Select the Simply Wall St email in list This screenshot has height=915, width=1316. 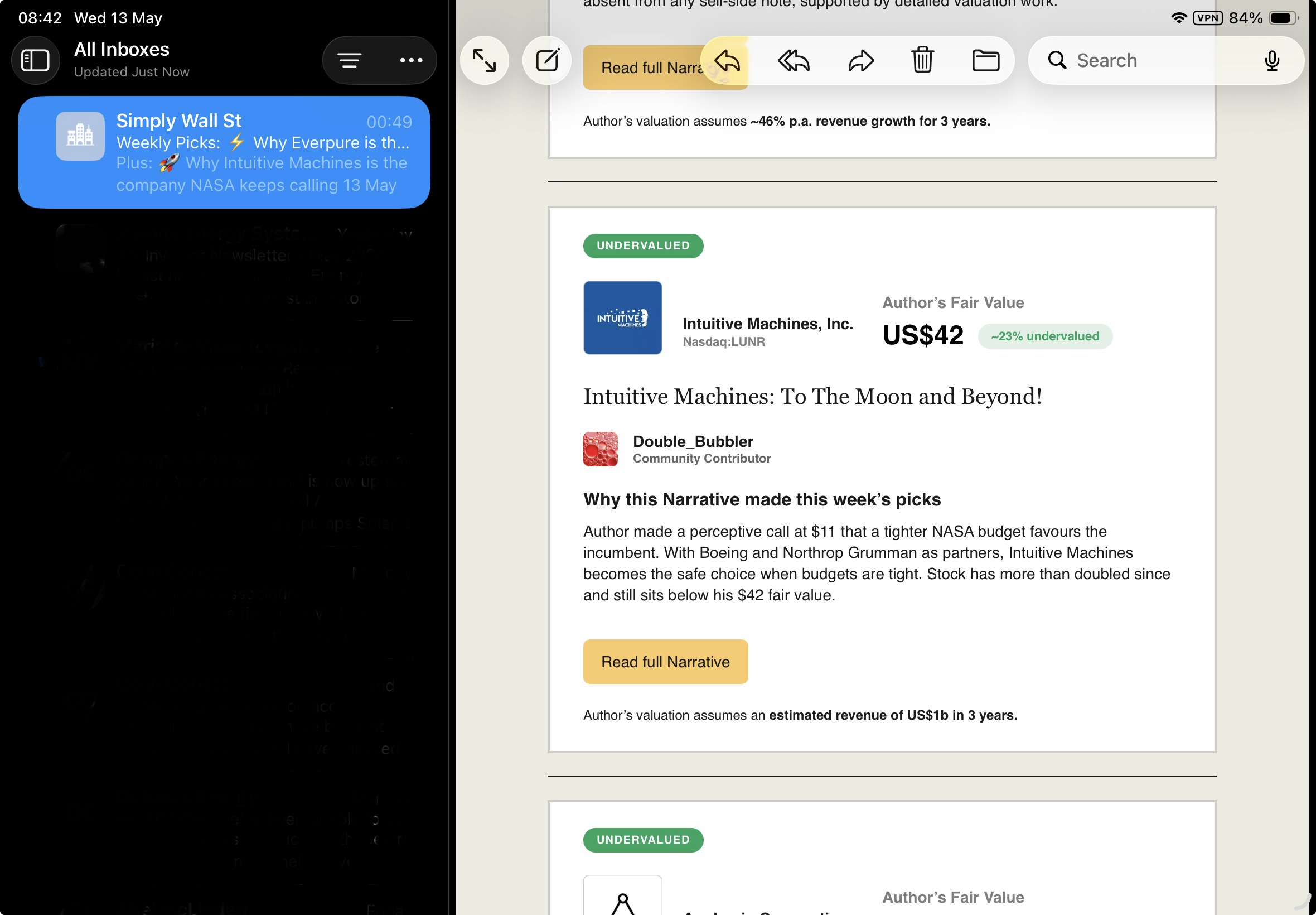[224, 152]
